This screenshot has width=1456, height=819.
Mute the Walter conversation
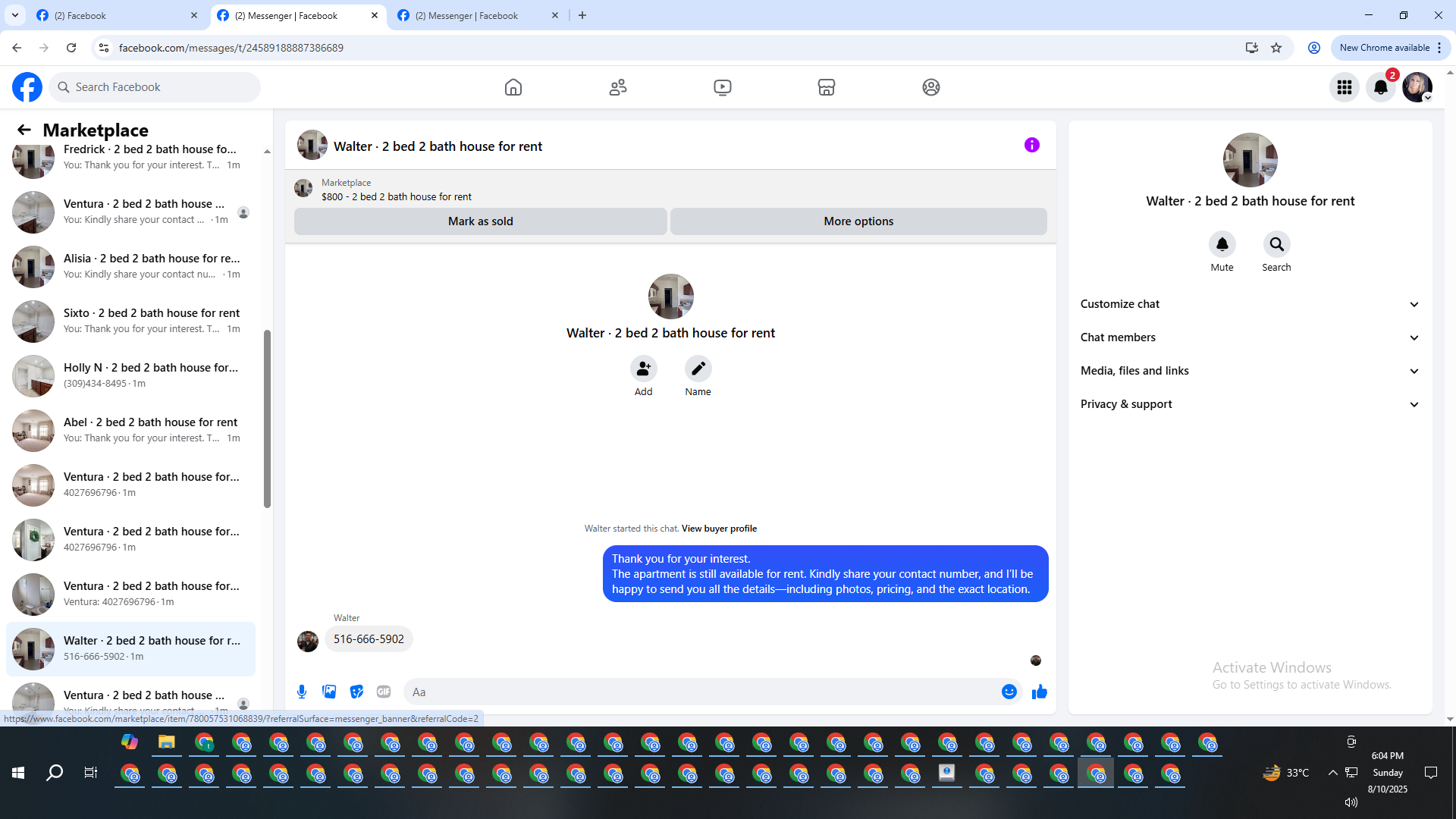1222,245
